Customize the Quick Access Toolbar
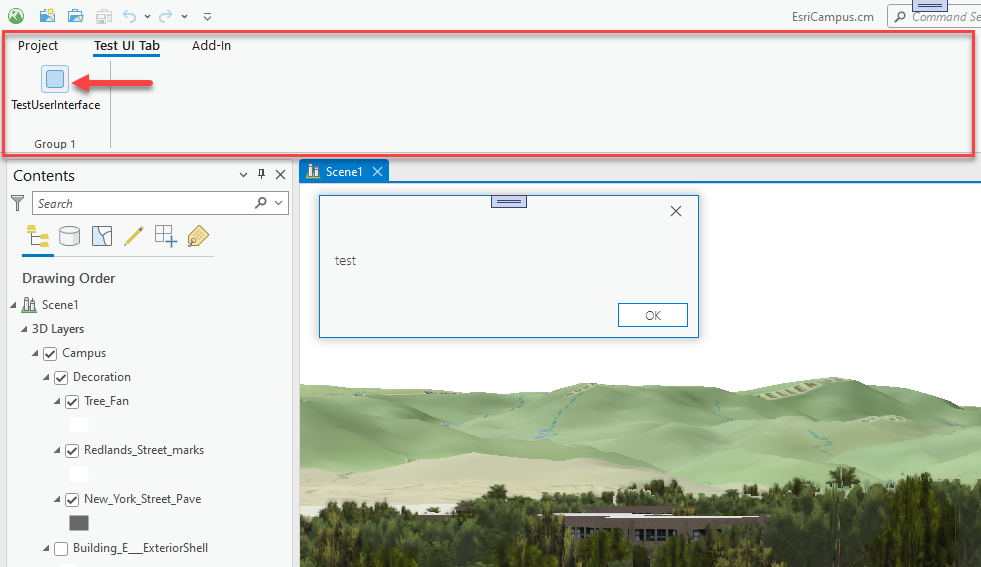This screenshot has width=981, height=567. coord(208,17)
